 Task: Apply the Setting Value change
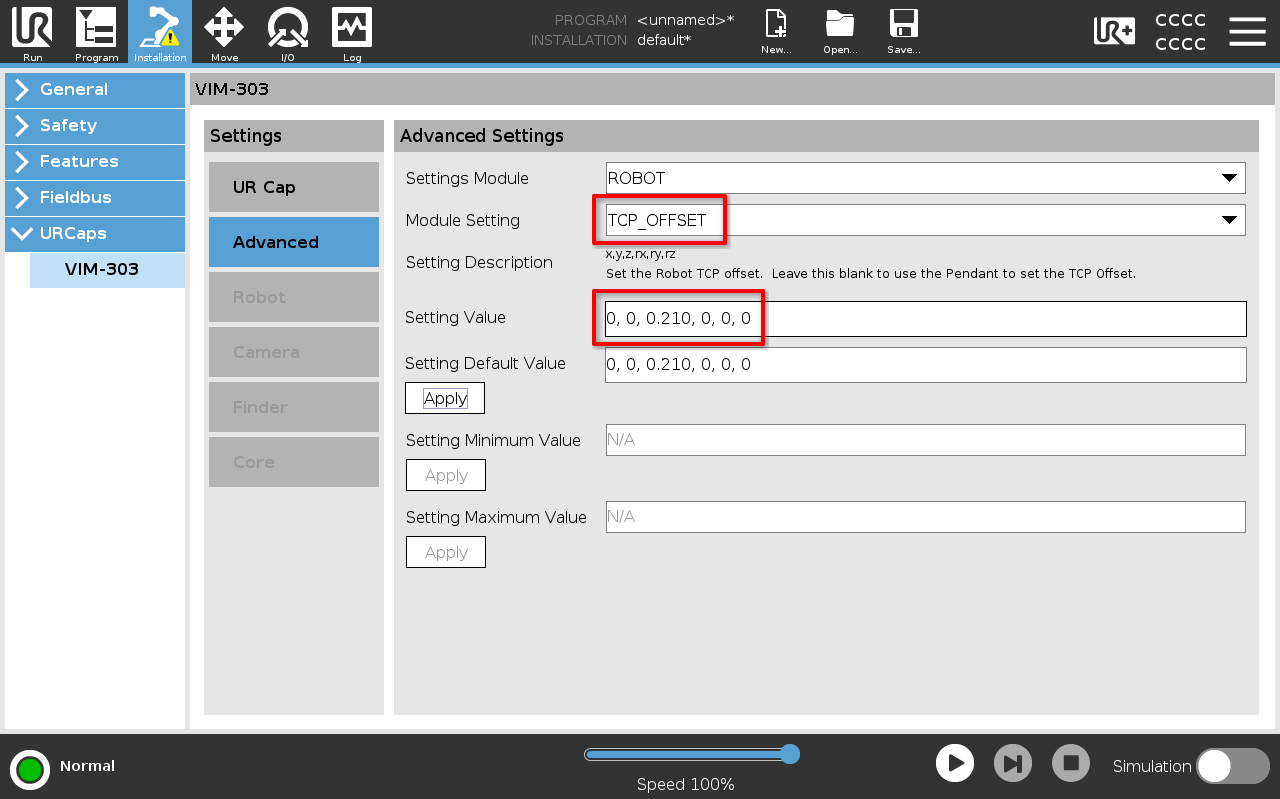[445, 398]
